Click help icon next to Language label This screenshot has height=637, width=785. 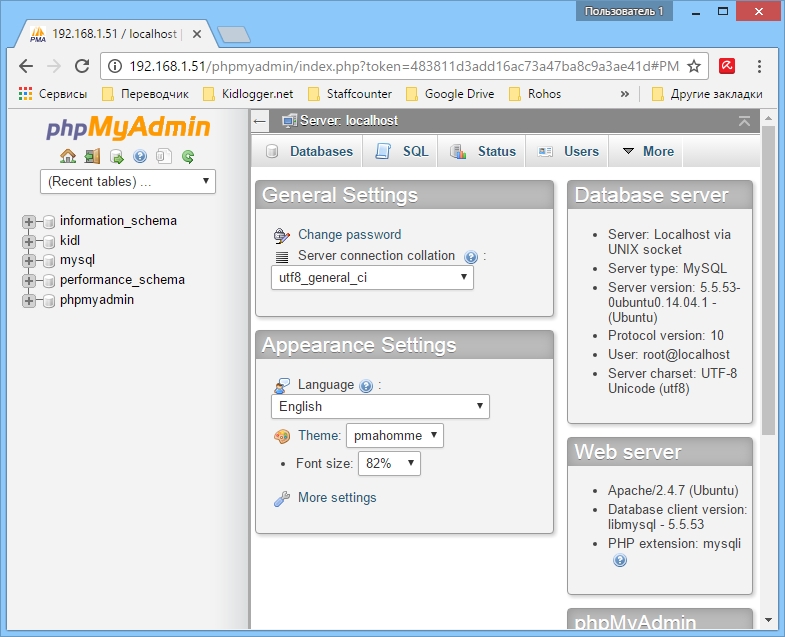366,386
